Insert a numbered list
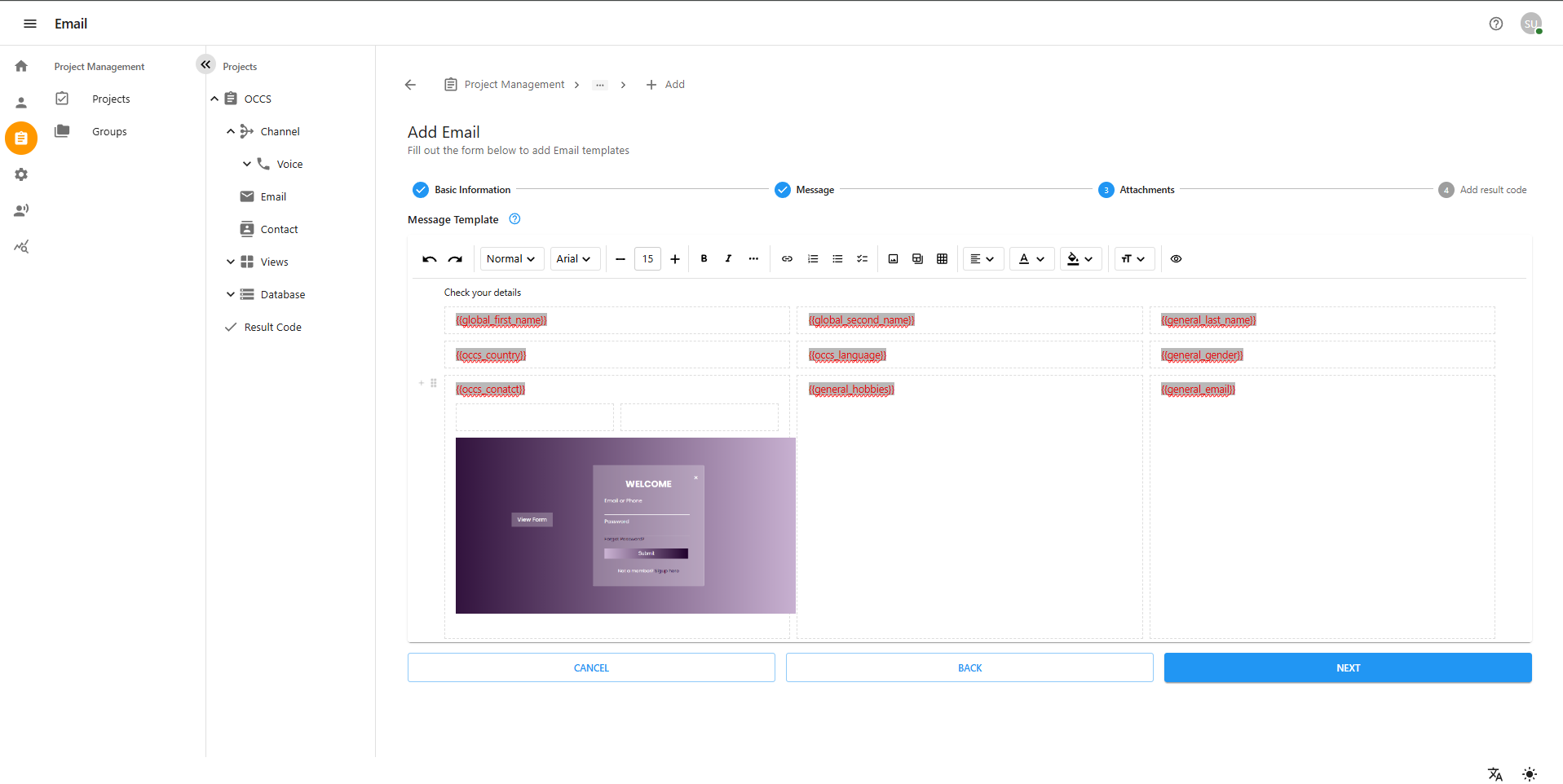1563x784 pixels. tap(813, 259)
